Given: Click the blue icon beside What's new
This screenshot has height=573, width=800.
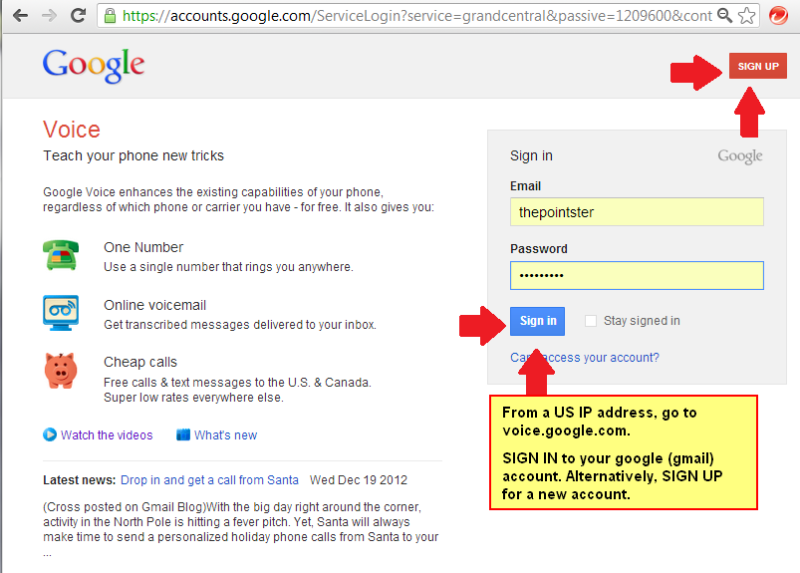Looking at the screenshot, I should point(183,435).
